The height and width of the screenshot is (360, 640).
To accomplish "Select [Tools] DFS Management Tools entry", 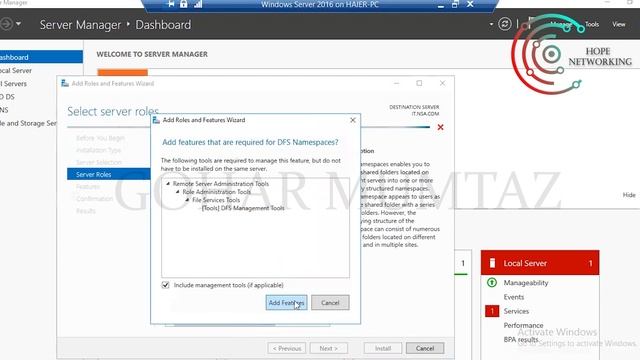I will [243, 208].
